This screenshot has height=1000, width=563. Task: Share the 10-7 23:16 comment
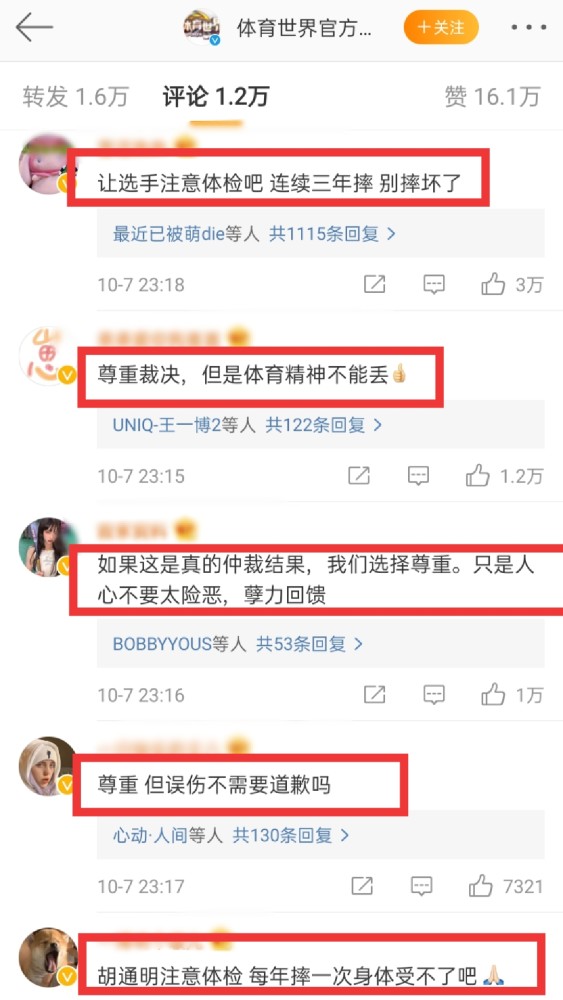(x=374, y=695)
